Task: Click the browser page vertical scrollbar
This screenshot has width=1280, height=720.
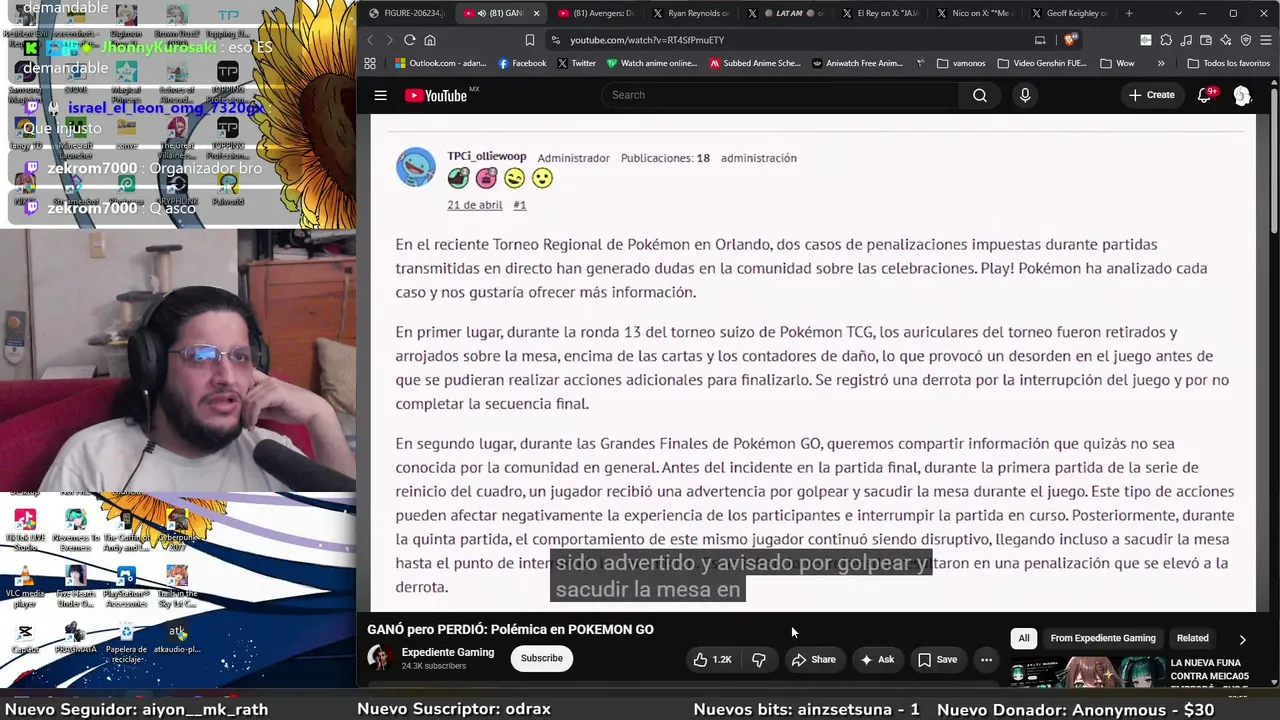Action: pyautogui.click(x=1274, y=160)
